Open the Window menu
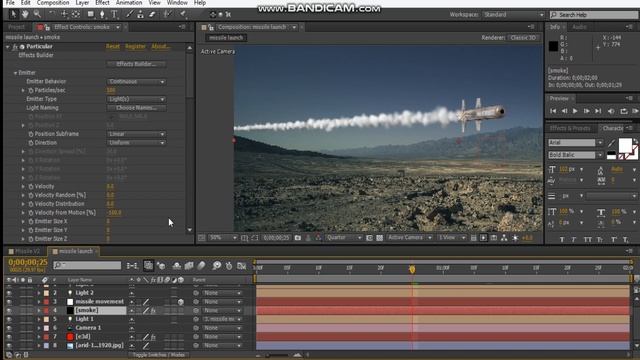The image size is (640, 360). click(177, 3)
